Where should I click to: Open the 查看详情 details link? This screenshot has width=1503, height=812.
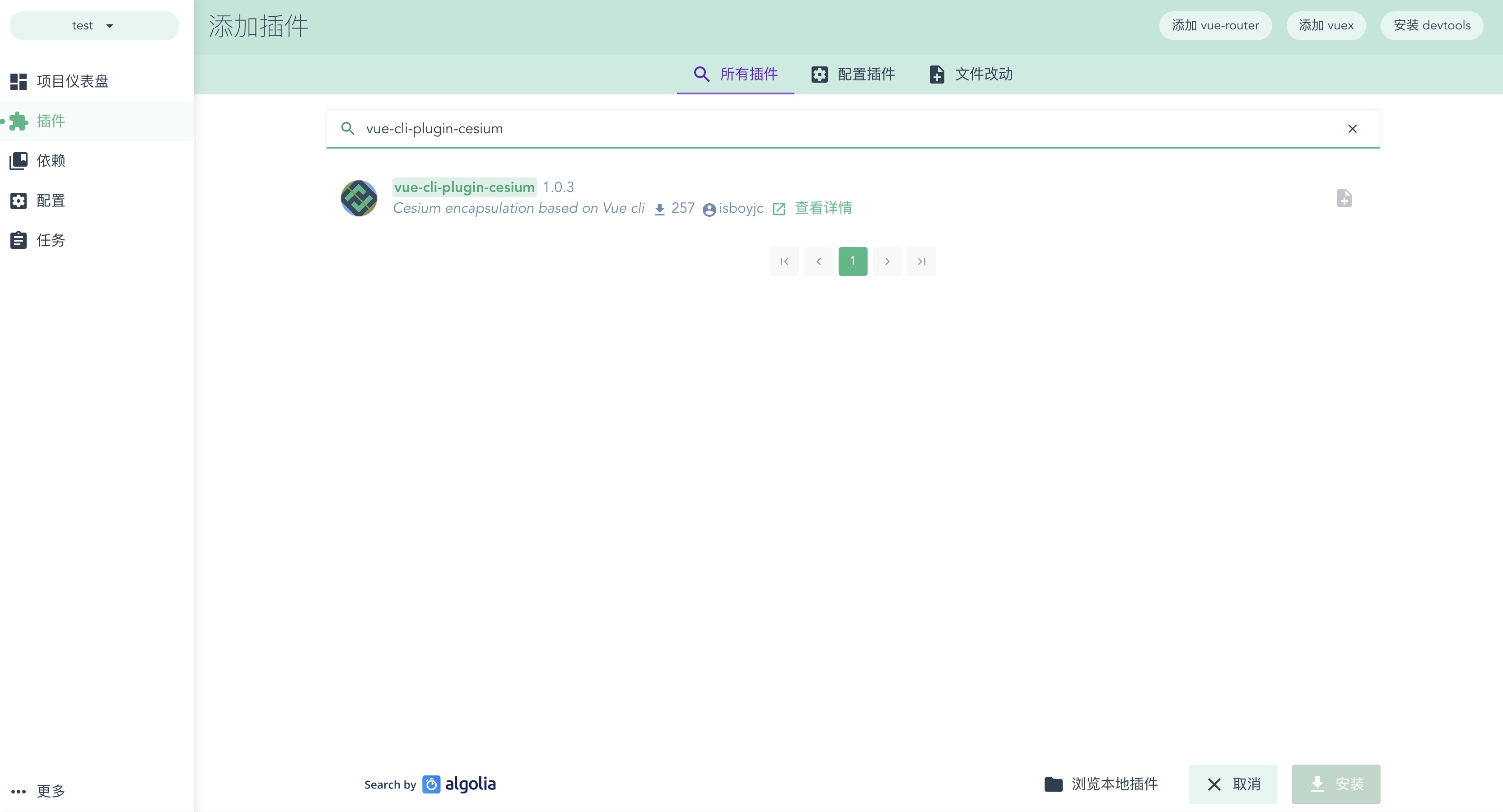pos(823,208)
